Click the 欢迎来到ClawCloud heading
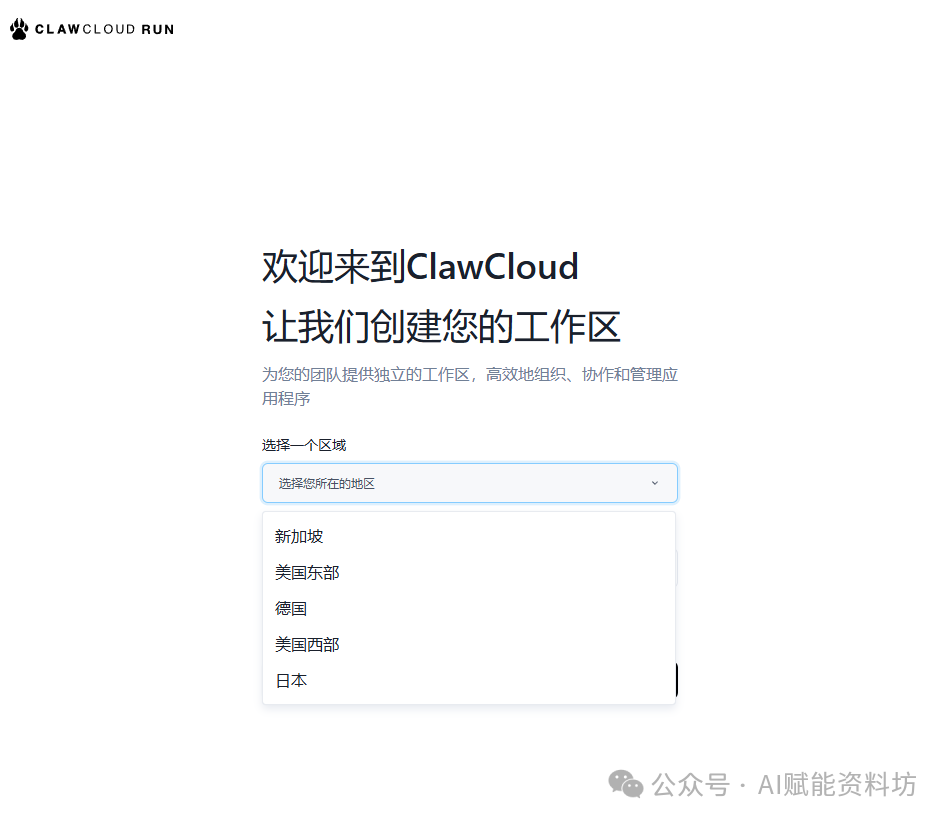The height and width of the screenshot is (823, 947). [419, 266]
